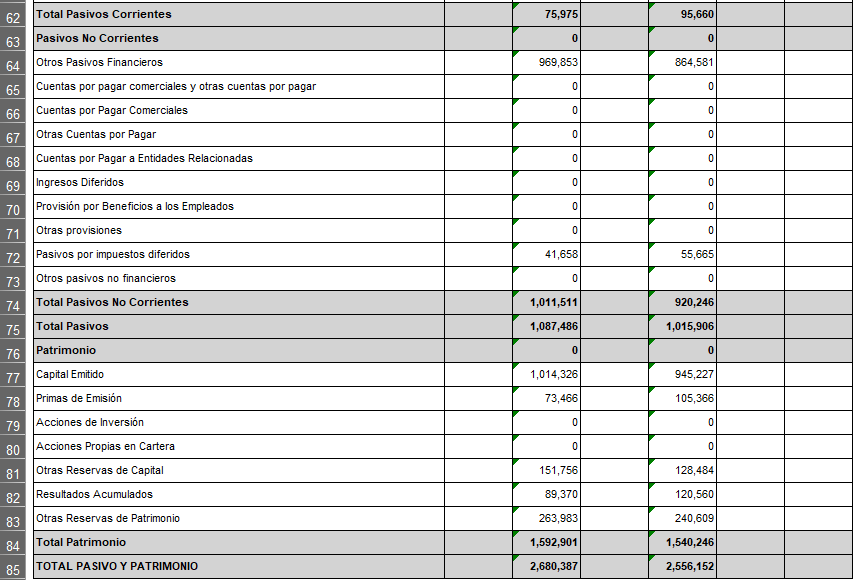The width and height of the screenshot is (854, 580).
Task: Select the 'Capital Emitido' label cell
Action: pos(237,374)
